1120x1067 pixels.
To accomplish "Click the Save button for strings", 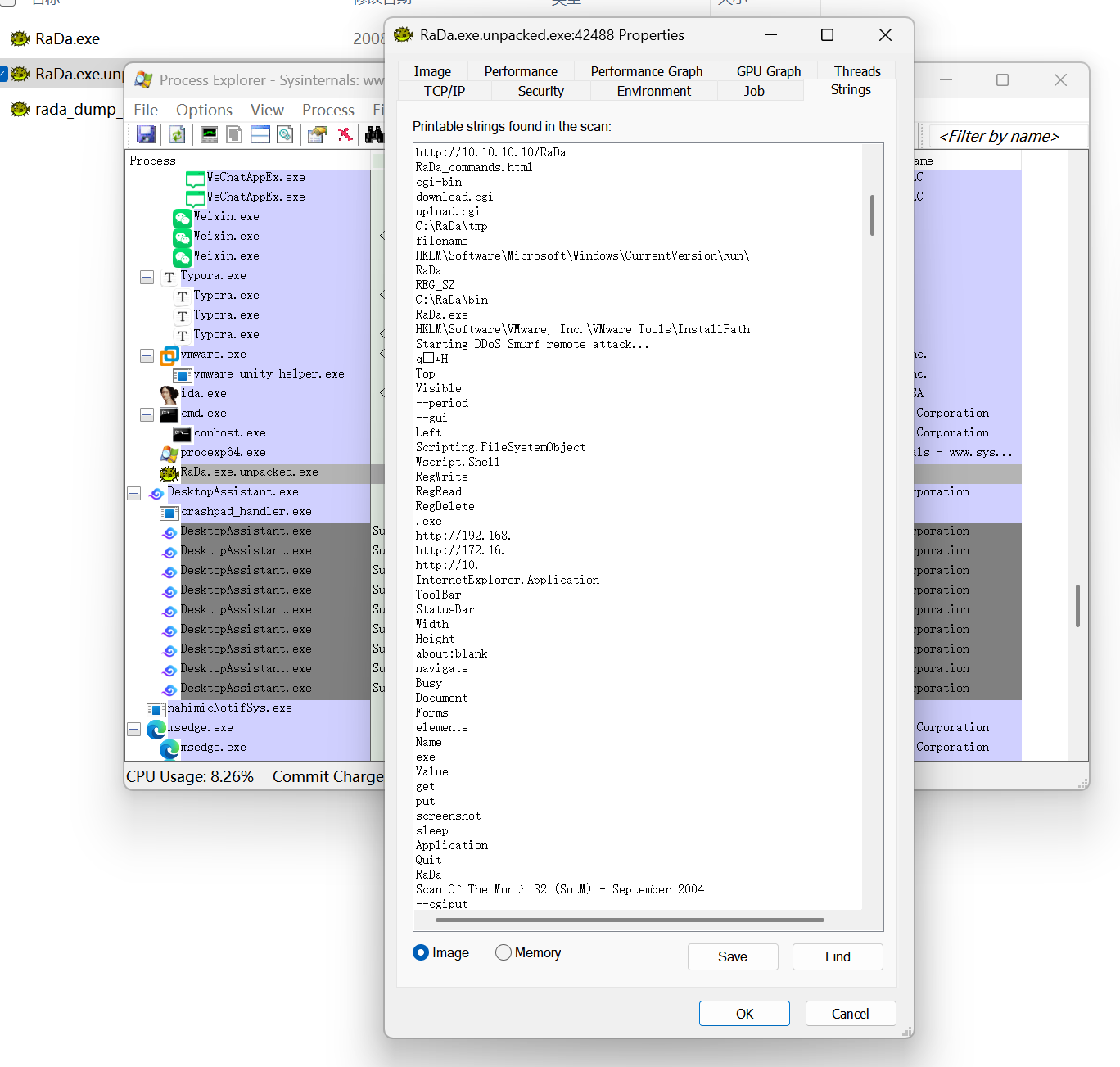I will click(x=733, y=956).
